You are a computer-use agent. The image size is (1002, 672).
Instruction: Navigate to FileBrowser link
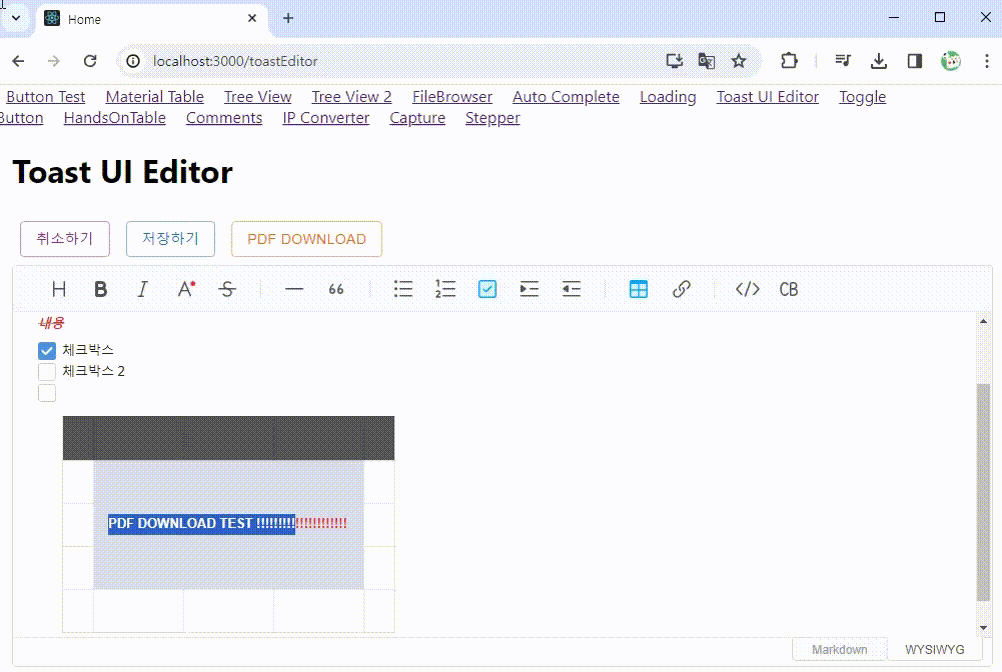(452, 97)
